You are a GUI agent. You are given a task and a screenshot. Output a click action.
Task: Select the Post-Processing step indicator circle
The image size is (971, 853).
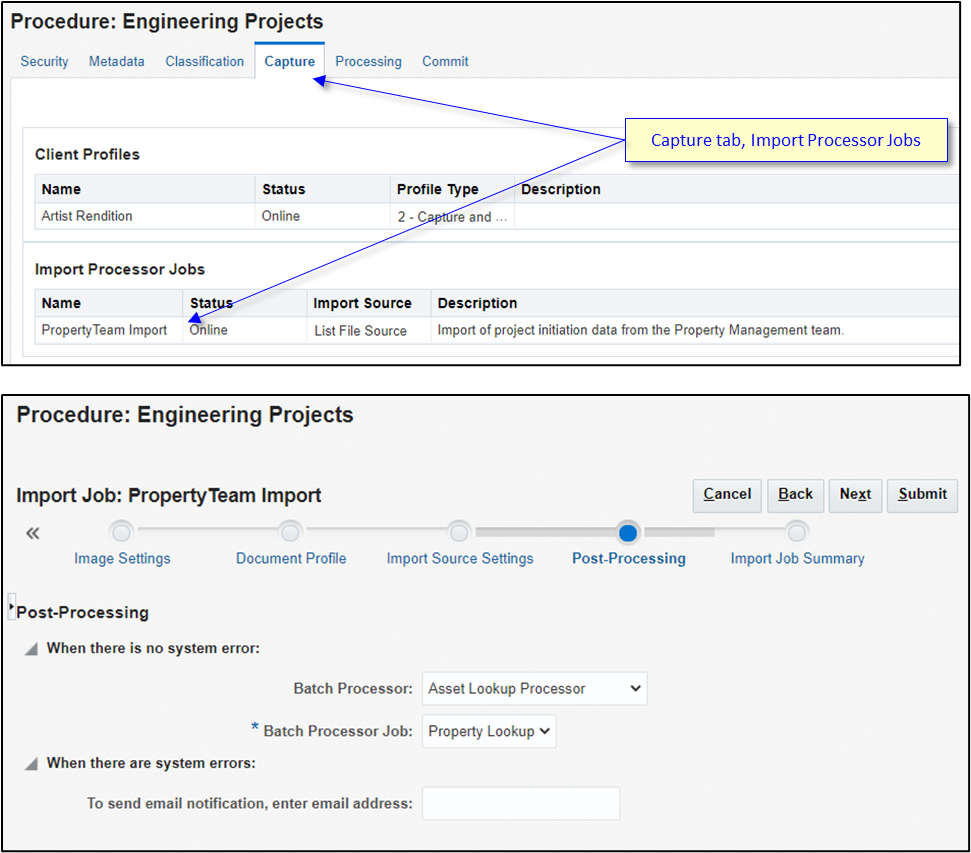[628, 531]
